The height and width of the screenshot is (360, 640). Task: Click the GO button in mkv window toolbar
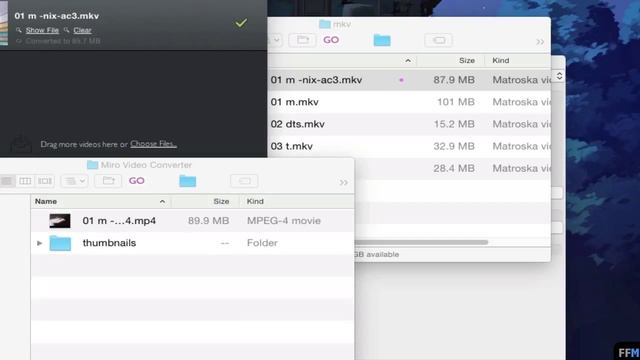[x=331, y=40]
